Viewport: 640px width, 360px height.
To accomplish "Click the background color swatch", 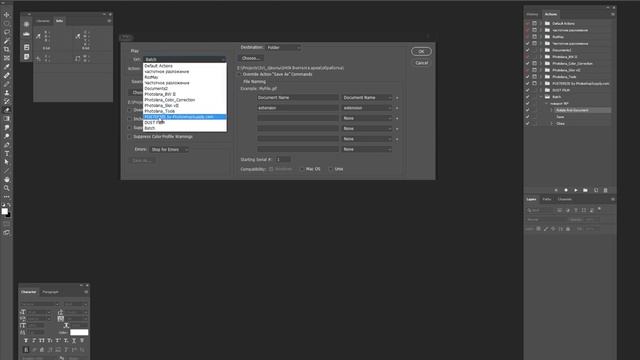I will (9, 215).
